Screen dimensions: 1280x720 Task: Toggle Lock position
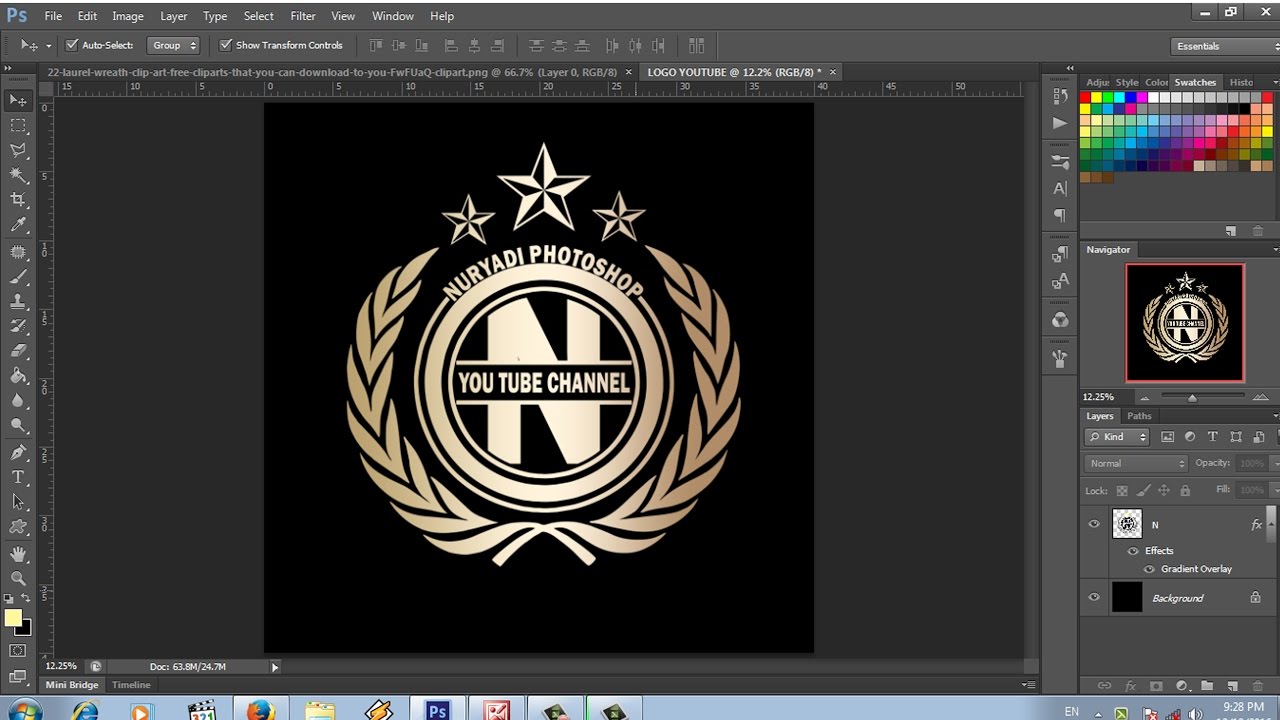[x=1164, y=491]
